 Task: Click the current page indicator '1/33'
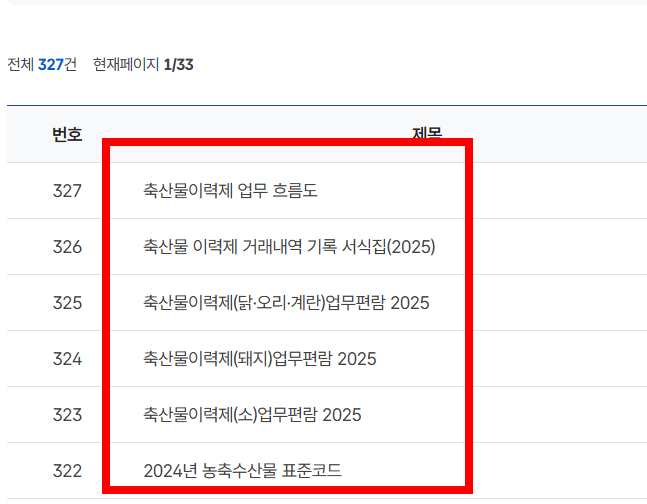coord(178,65)
